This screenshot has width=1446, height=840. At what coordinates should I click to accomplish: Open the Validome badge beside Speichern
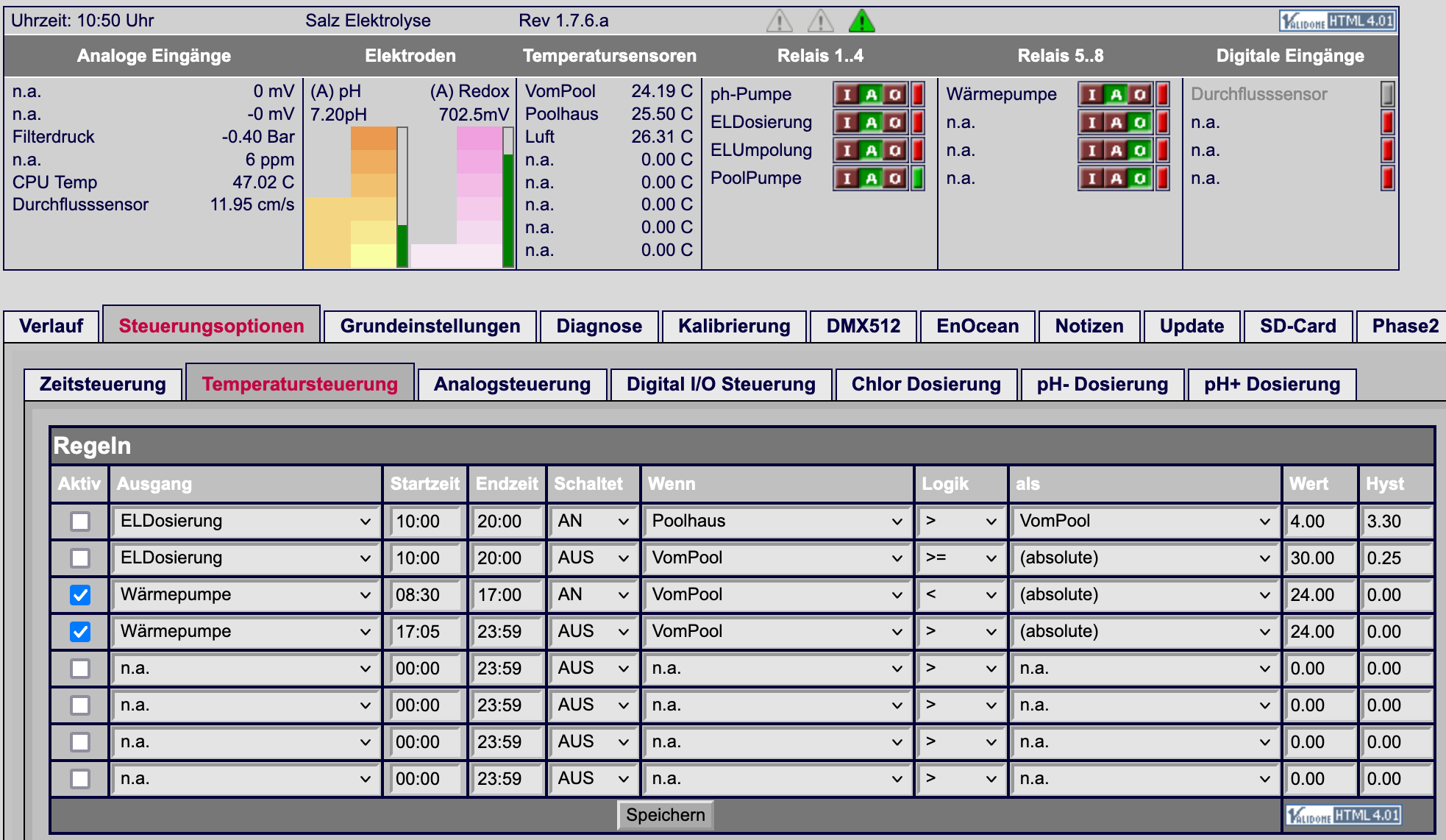tap(1343, 815)
